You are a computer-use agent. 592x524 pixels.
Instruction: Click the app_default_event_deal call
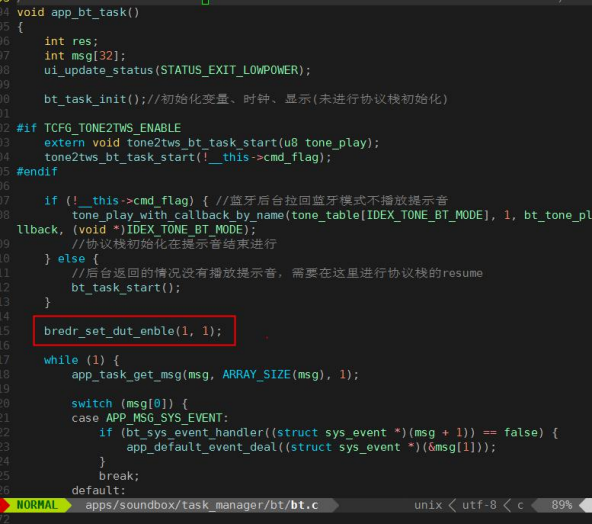(x=311, y=447)
